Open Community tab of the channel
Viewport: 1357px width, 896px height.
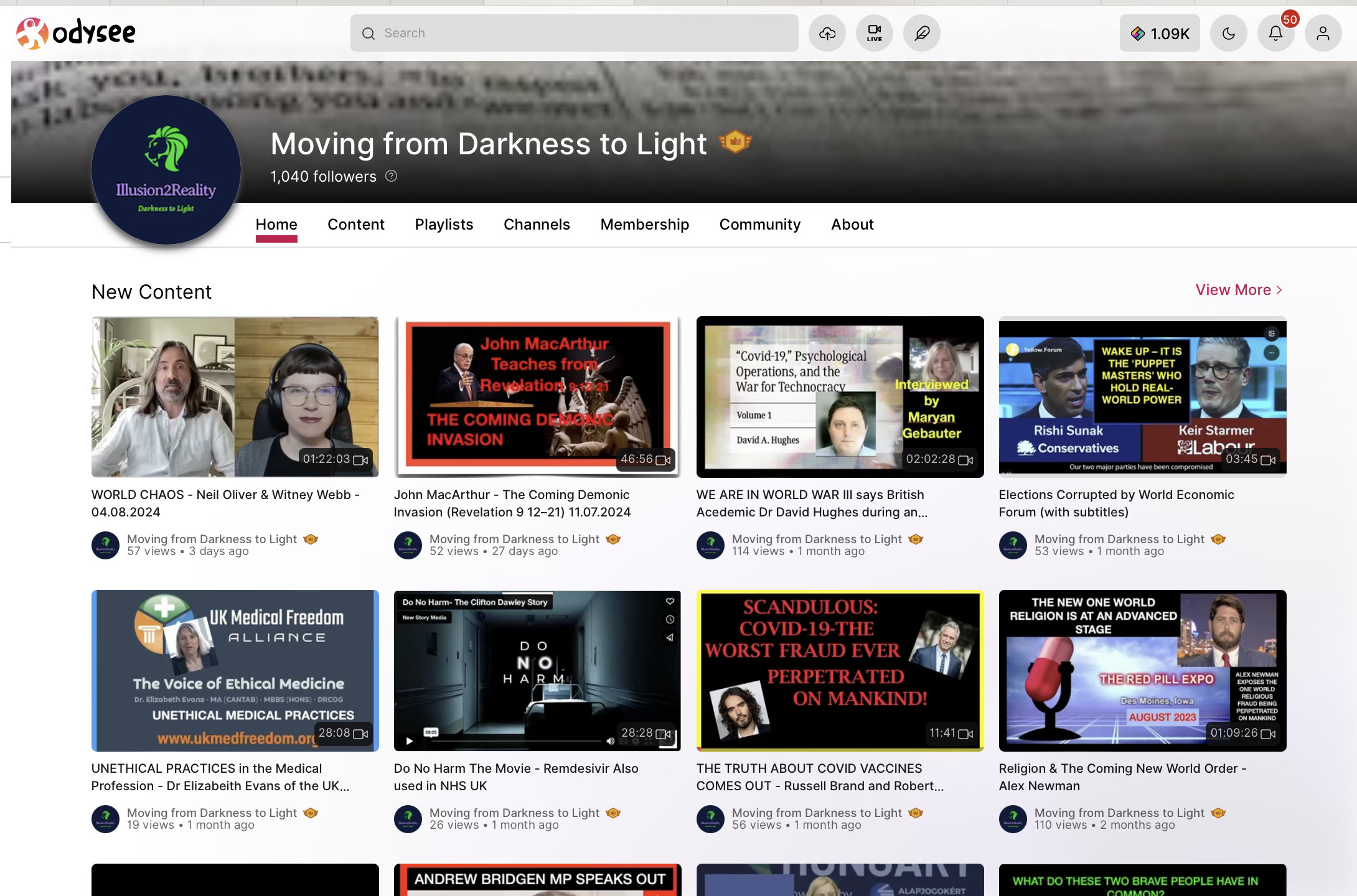(x=759, y=224)
